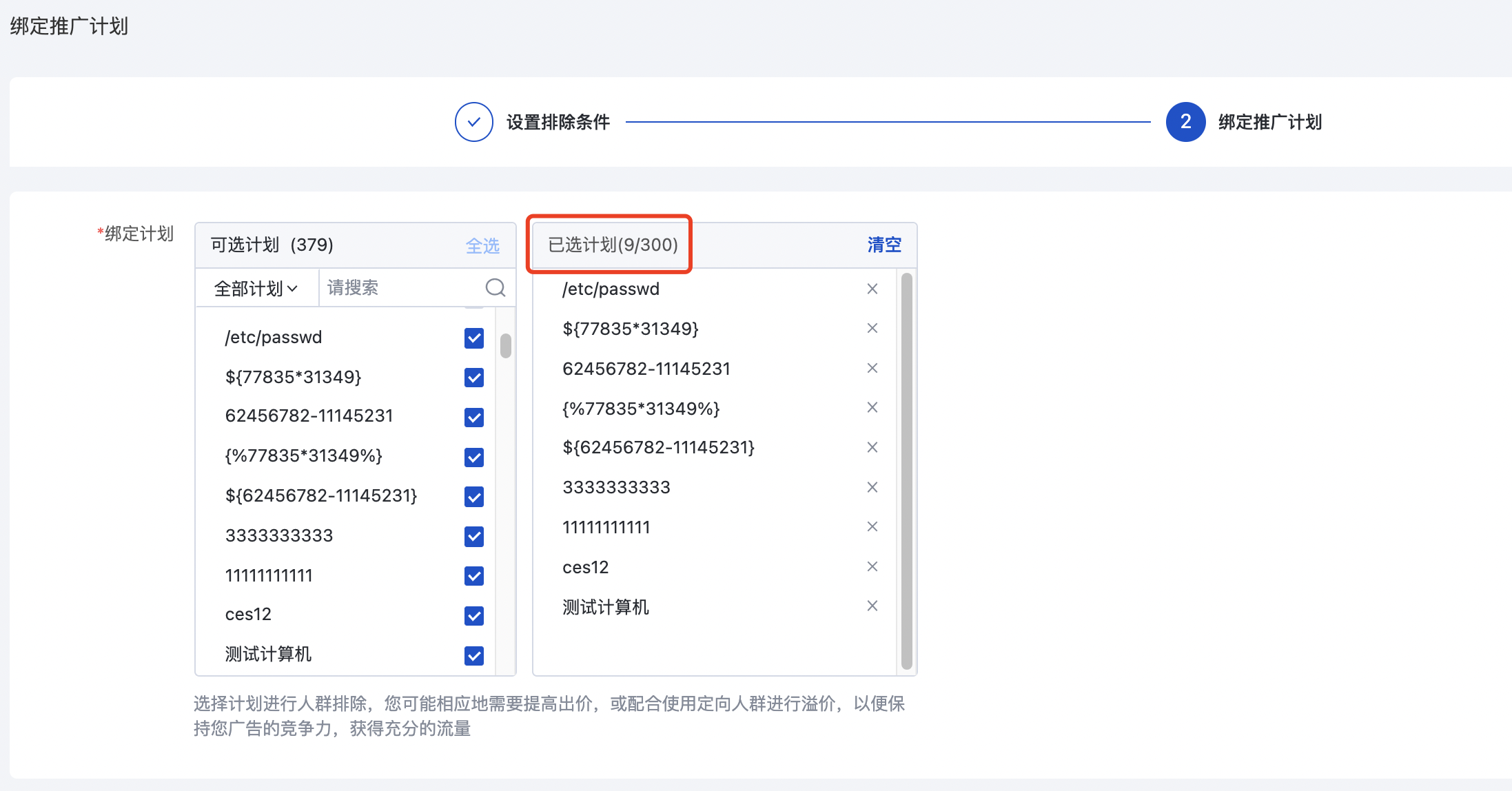Remove 62456782-11145231 from selected list
1512x791 pixels.
click(872, 368)
